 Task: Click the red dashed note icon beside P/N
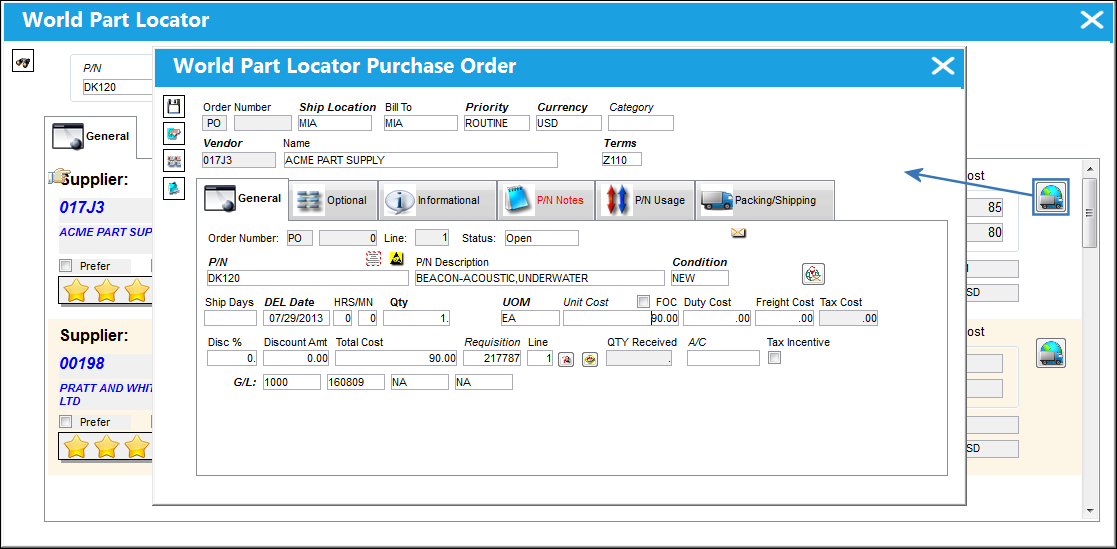(x=373, y=258)
